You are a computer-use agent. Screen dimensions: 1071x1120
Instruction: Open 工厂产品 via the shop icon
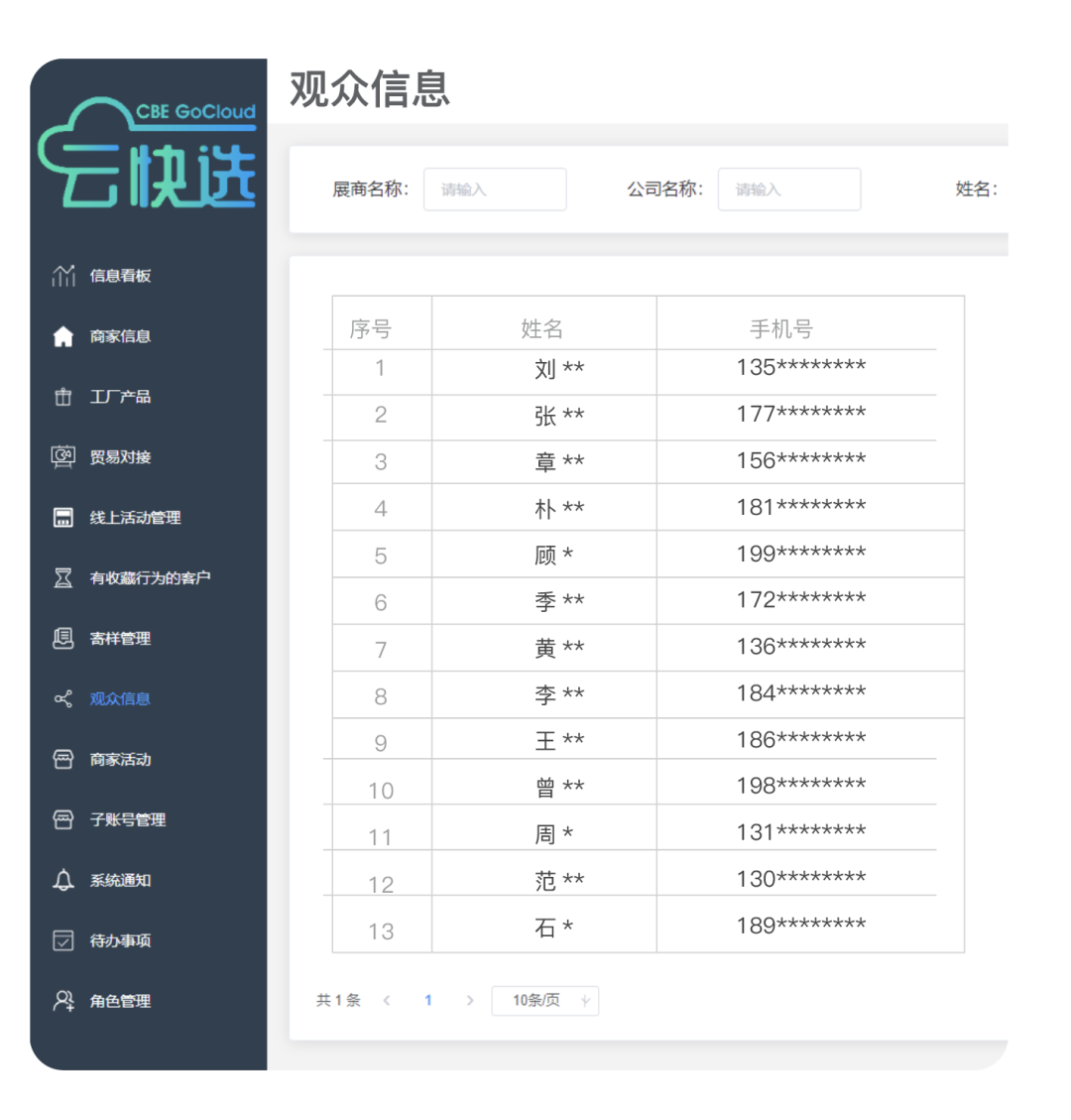[x=64, y=397]
